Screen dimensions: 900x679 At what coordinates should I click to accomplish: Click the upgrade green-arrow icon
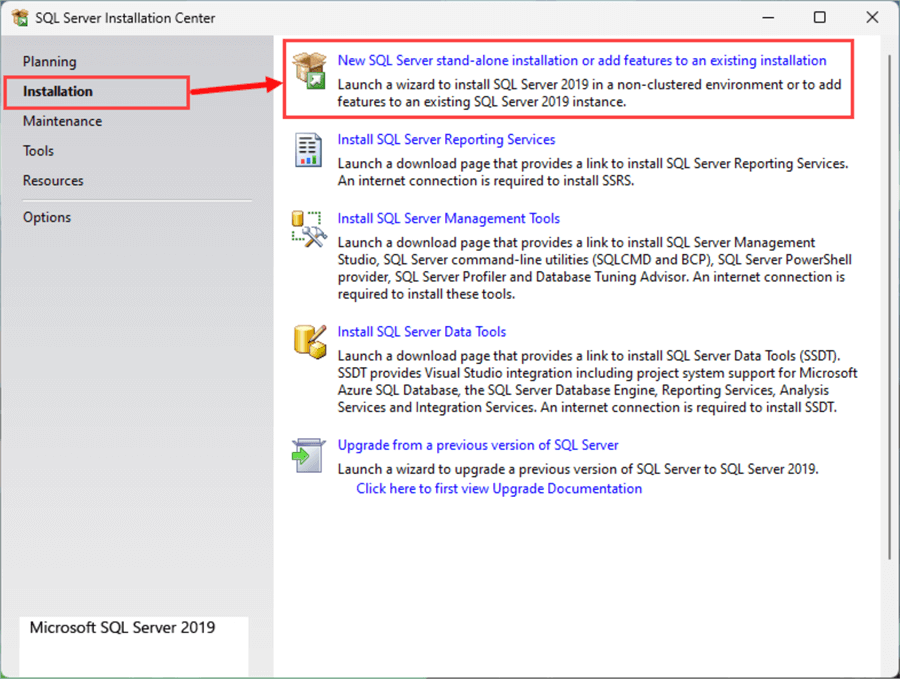pyautogui.click(x=308, y=456)
